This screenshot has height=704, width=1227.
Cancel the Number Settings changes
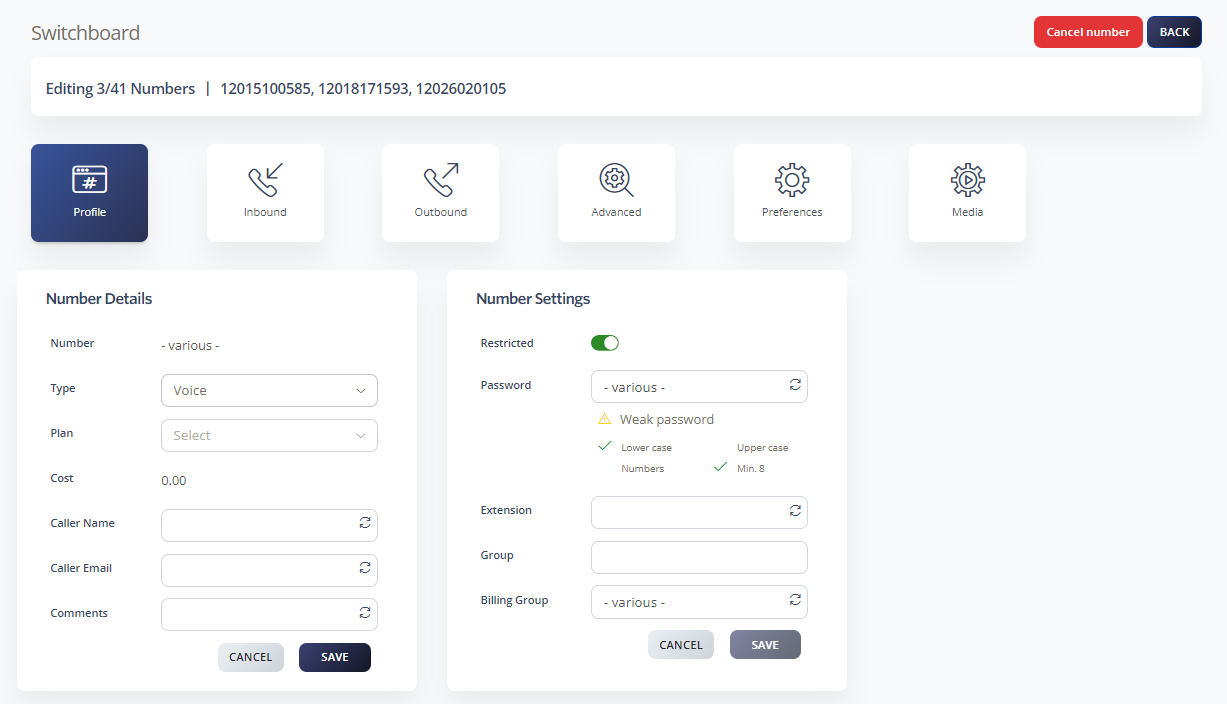(x=681, y=645)
